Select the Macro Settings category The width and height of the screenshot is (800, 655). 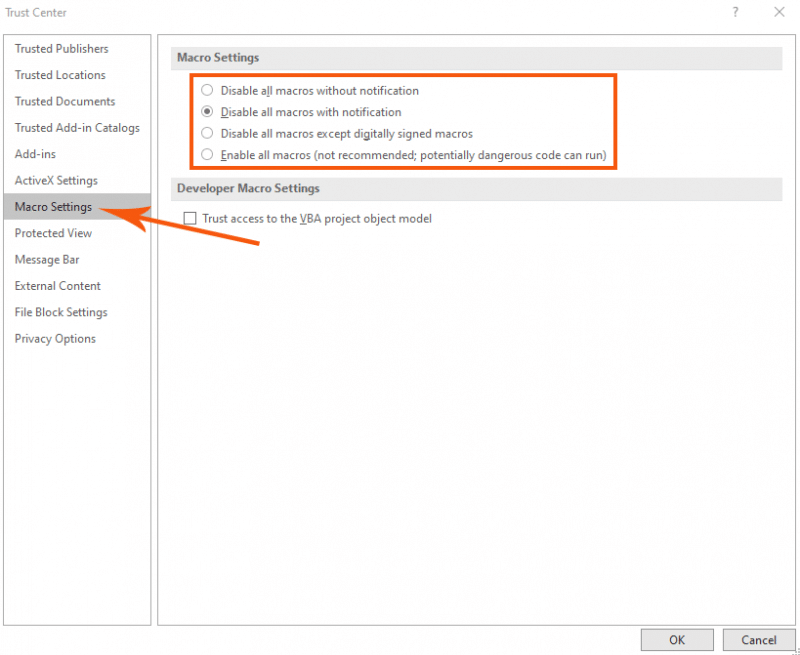pyautogui.click(x=52, y=206)
